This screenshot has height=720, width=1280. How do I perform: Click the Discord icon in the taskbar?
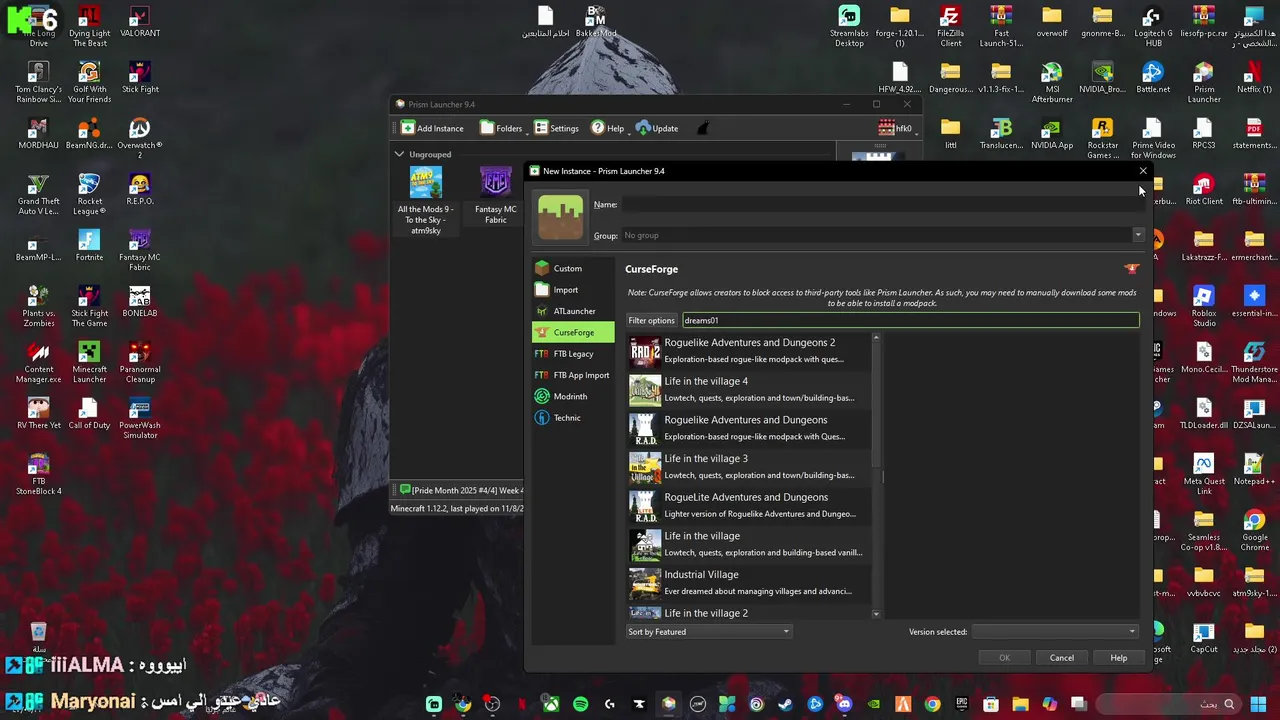tap(844, 704)
